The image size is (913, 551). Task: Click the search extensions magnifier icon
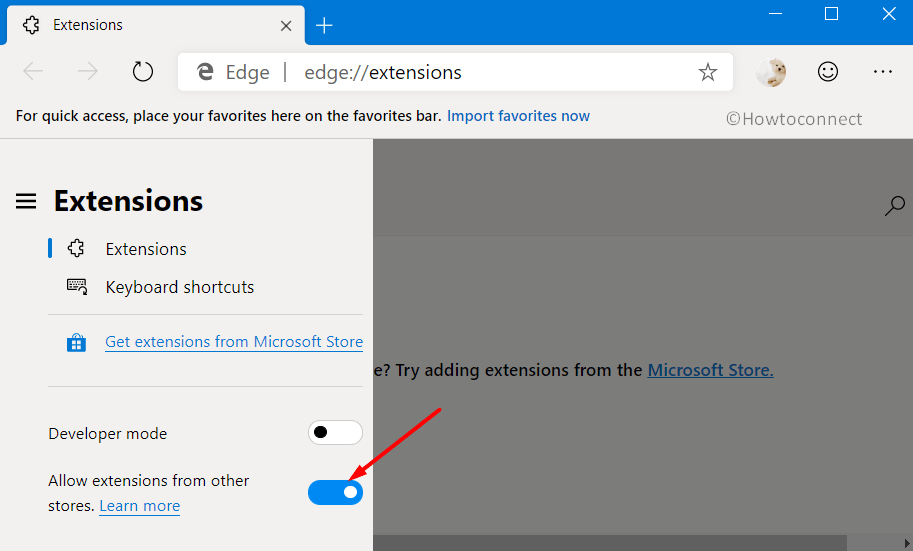[x=894, y=206]
